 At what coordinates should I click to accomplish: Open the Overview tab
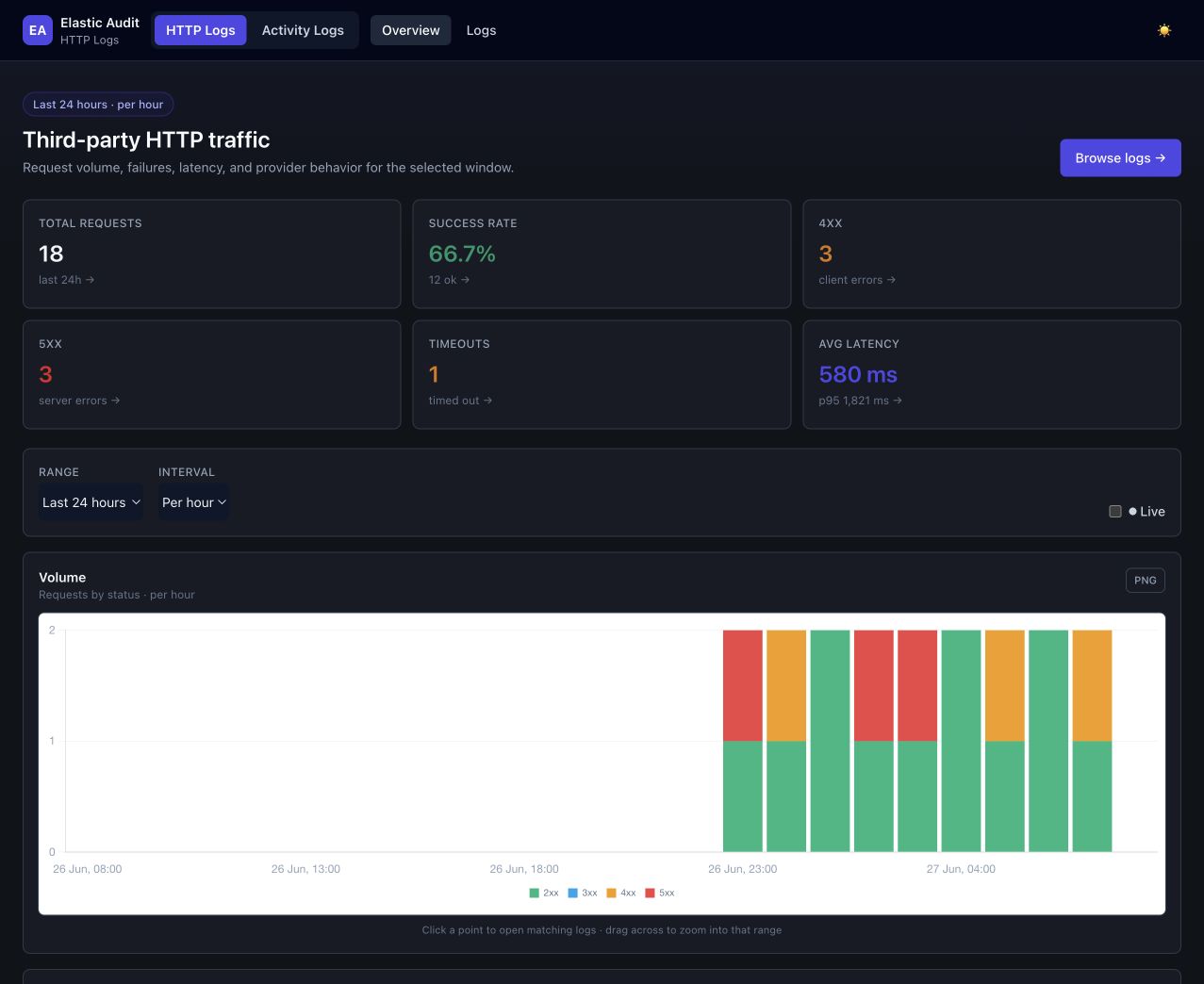pos(411,30)
